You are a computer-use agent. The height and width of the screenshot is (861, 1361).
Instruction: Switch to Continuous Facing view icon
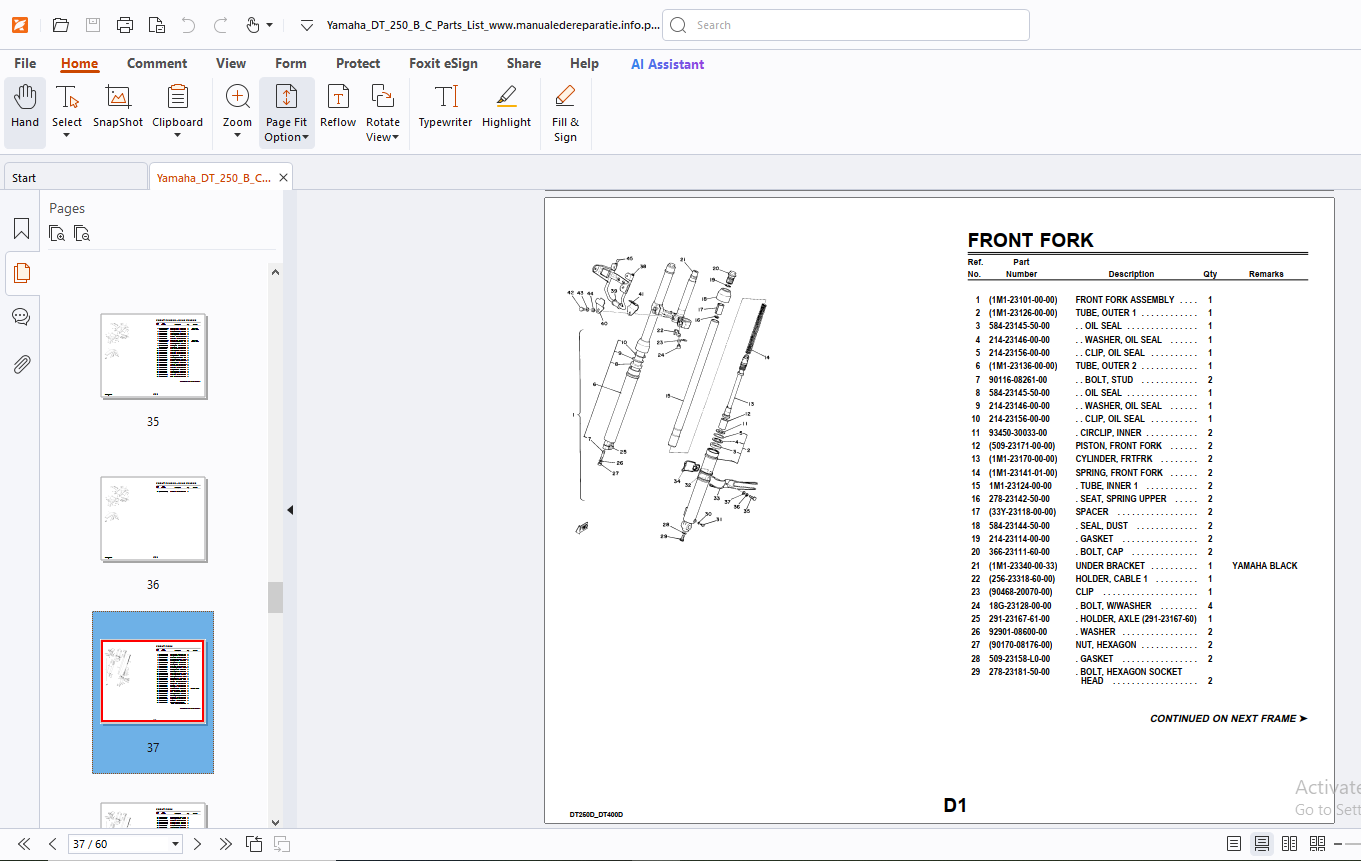click(1317, 844)
